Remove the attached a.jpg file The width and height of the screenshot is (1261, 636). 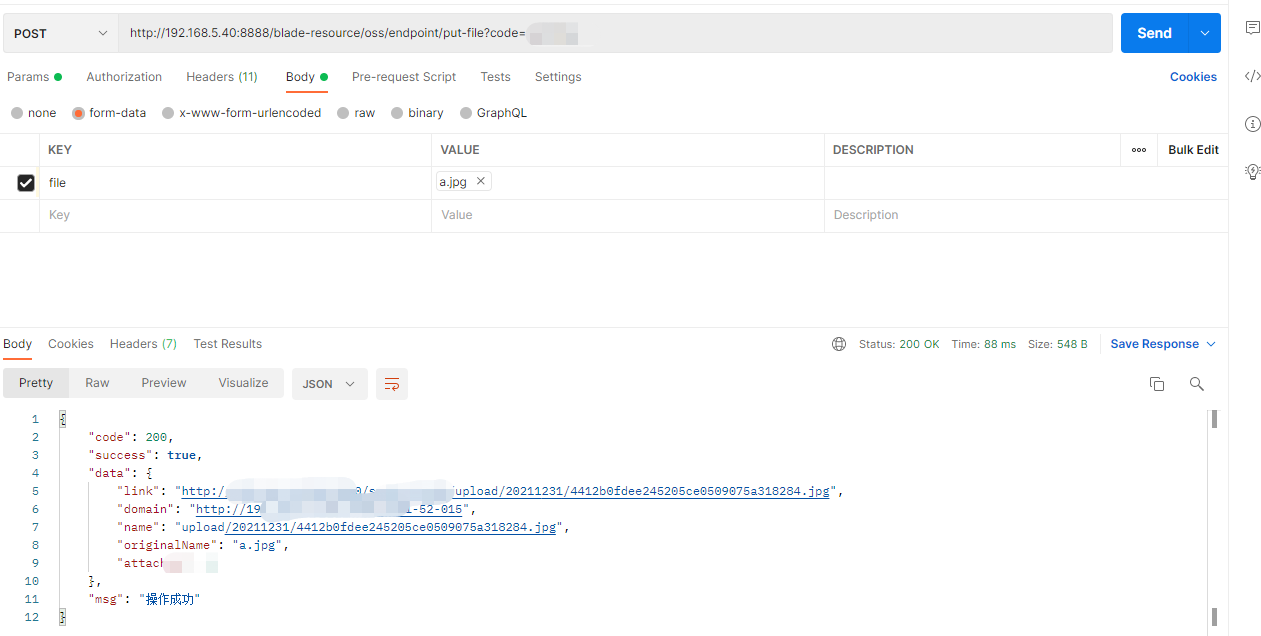[480, 181]
